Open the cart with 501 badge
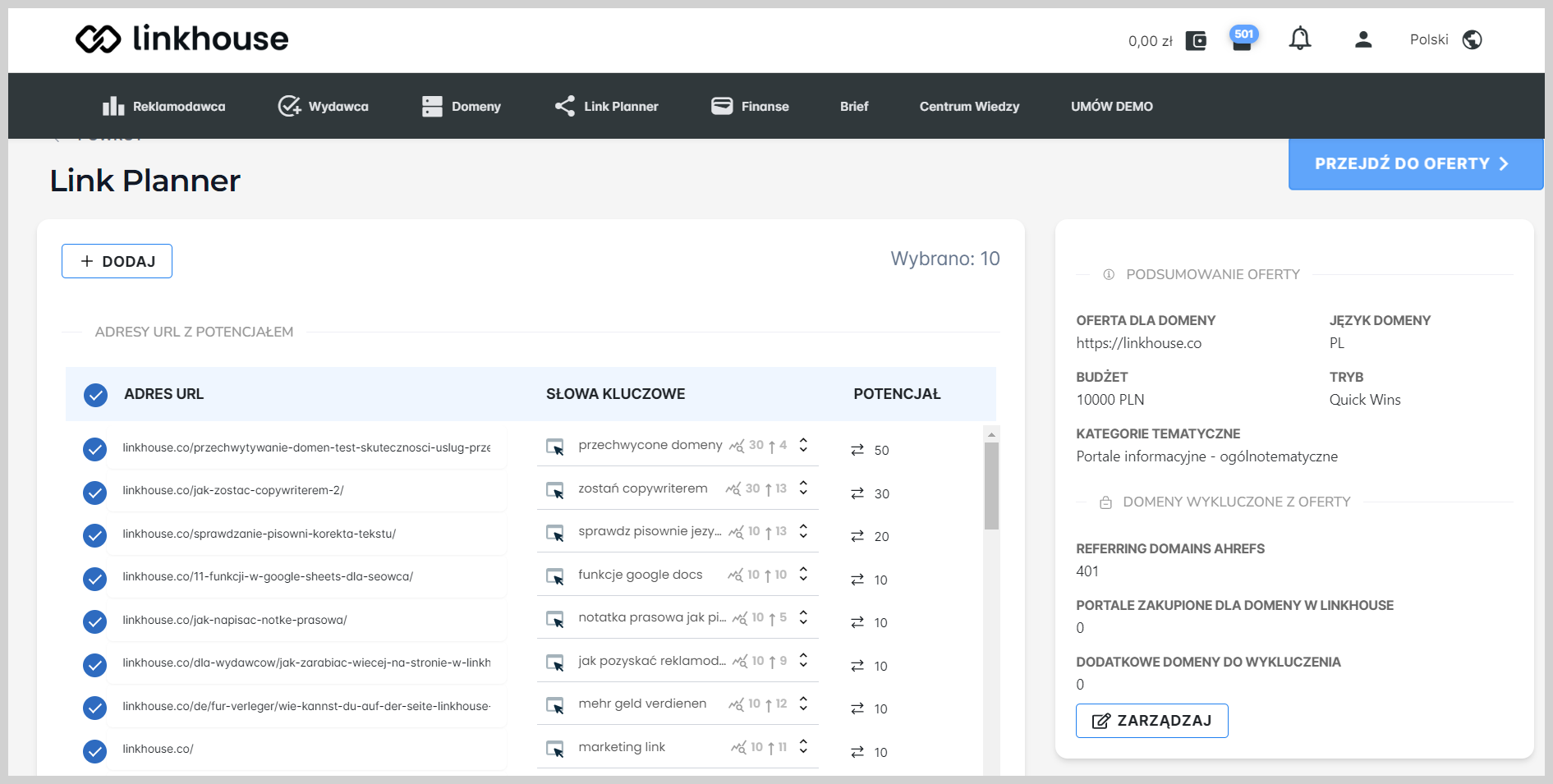The image size is (1553, 784). pos(1243,39)
